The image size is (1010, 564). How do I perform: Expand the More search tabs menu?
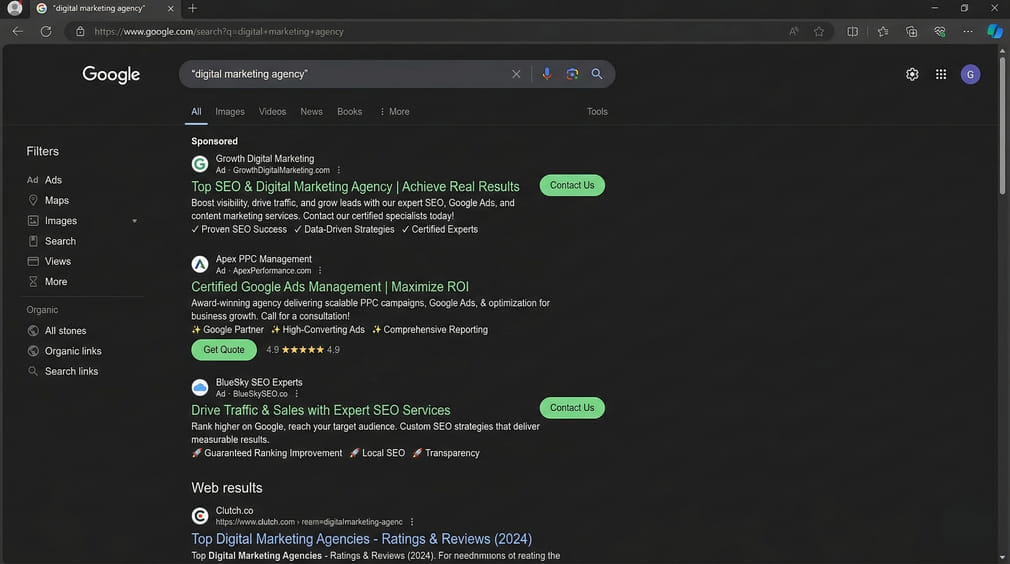(394, 111)
